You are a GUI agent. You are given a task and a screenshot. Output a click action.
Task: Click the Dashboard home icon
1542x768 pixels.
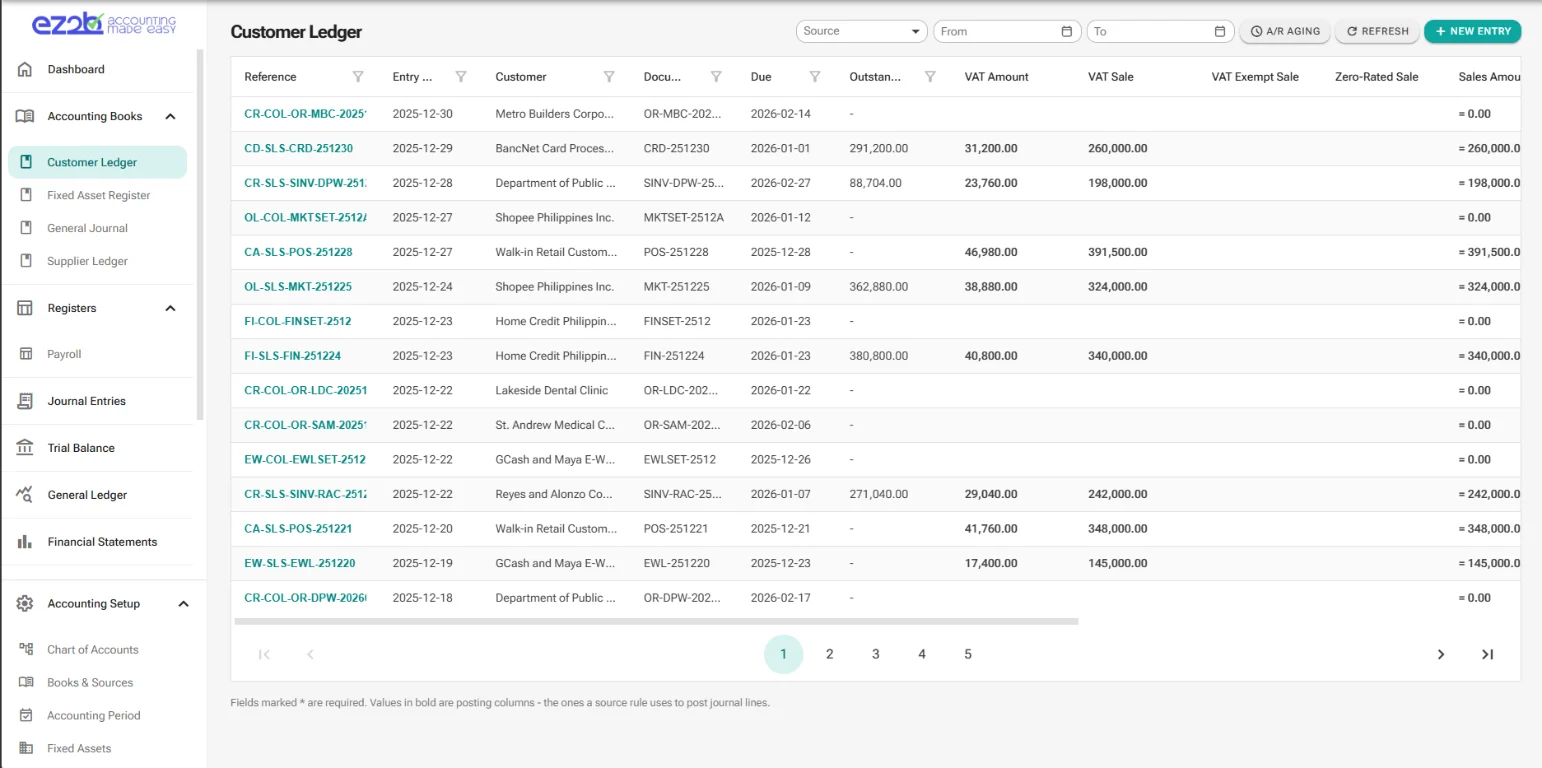(x=25, y=69)
